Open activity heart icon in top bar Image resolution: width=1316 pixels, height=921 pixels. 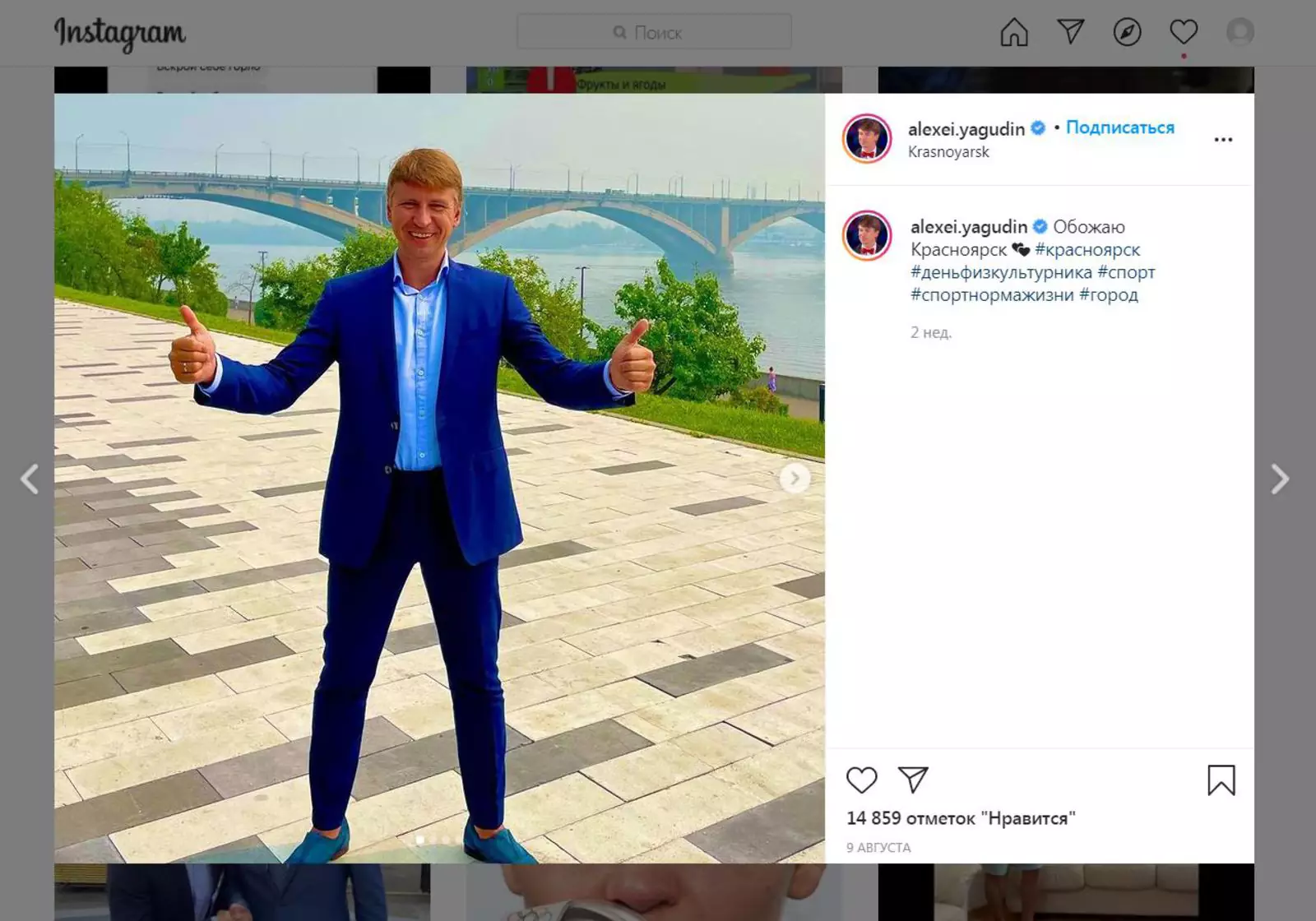[1183, 33]
